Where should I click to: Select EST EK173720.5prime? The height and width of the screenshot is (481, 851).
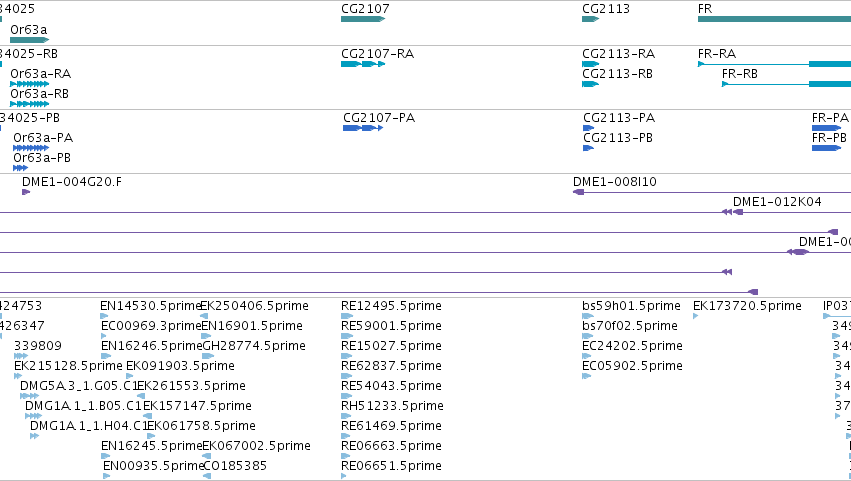coord(696,316)
